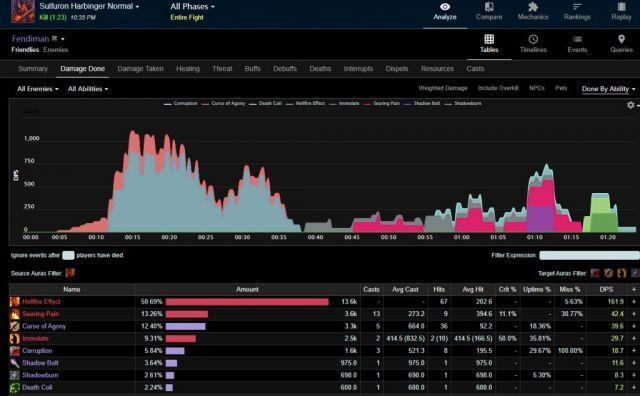Click first Target Auras Filter icon
The width and height of the screenshot is (640, 396).
[595, 273]
